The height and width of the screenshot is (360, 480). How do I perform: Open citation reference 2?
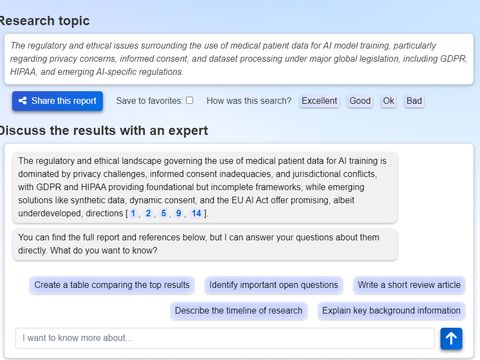pos(148,213)
